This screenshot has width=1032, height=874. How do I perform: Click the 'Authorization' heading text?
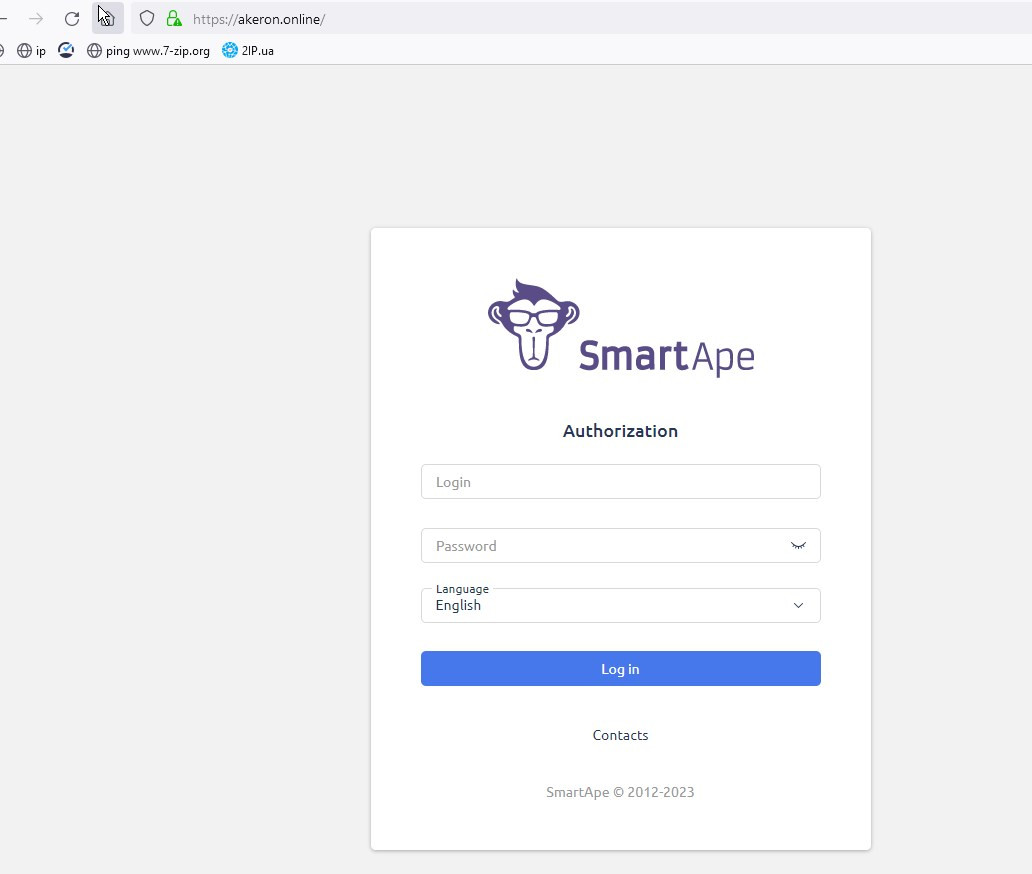621,431
